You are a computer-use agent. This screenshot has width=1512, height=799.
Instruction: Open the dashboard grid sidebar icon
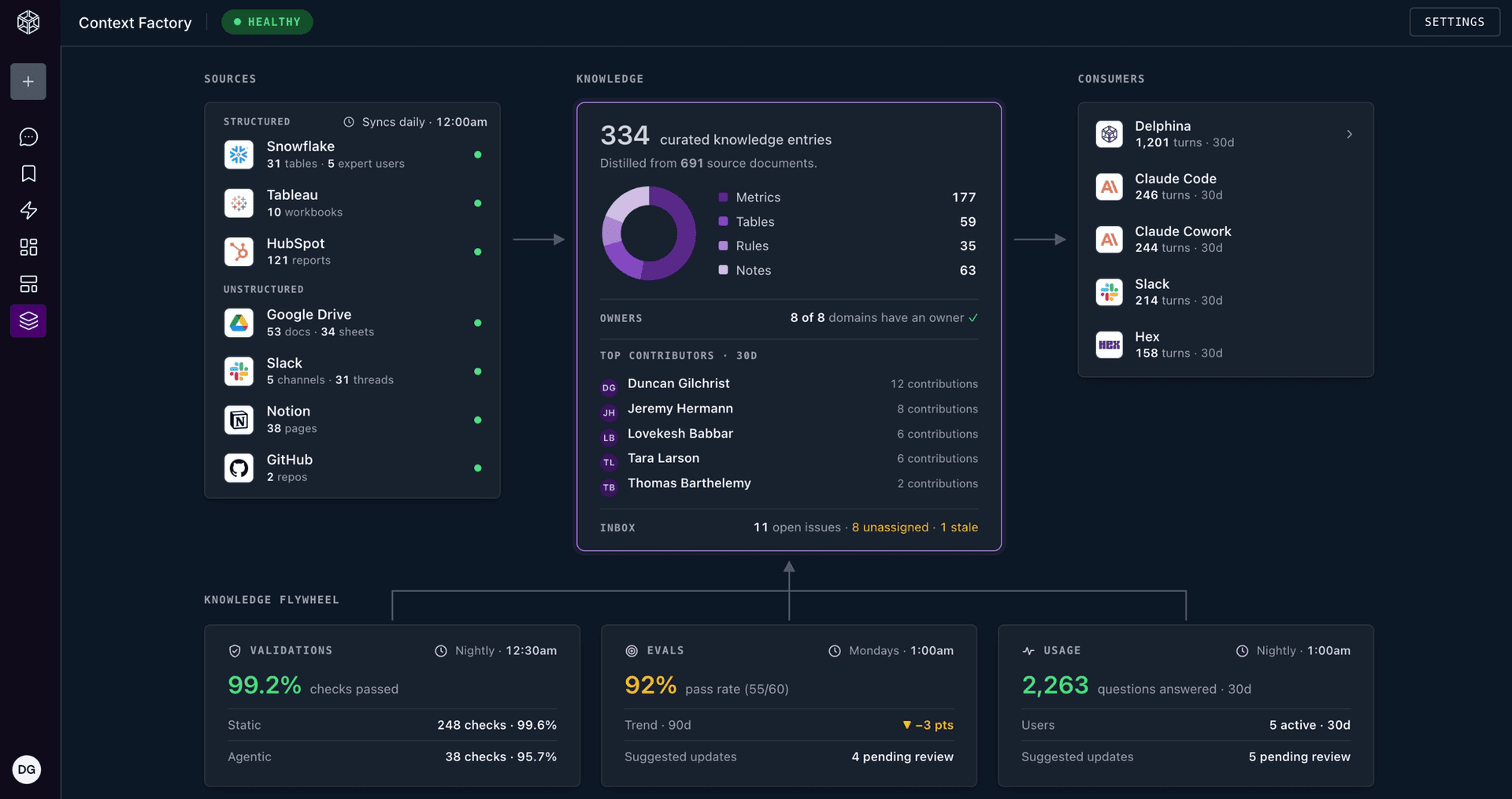pyautogui.click(x=28, y=247)
